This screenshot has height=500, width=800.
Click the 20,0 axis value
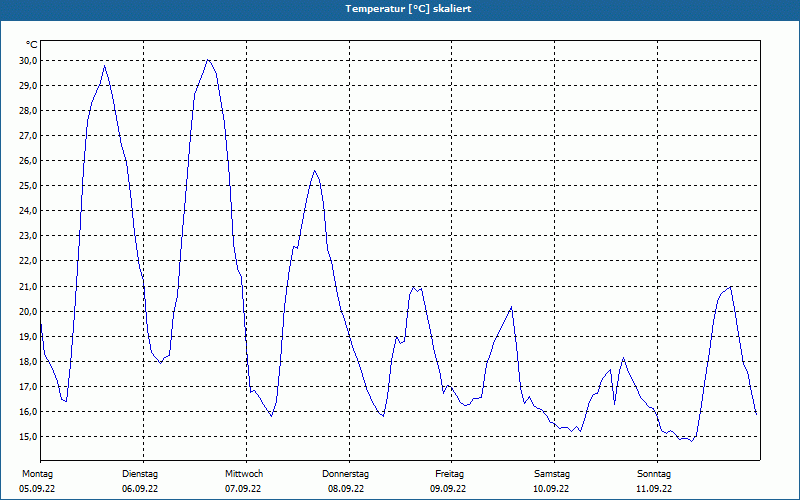pos(28,312)
